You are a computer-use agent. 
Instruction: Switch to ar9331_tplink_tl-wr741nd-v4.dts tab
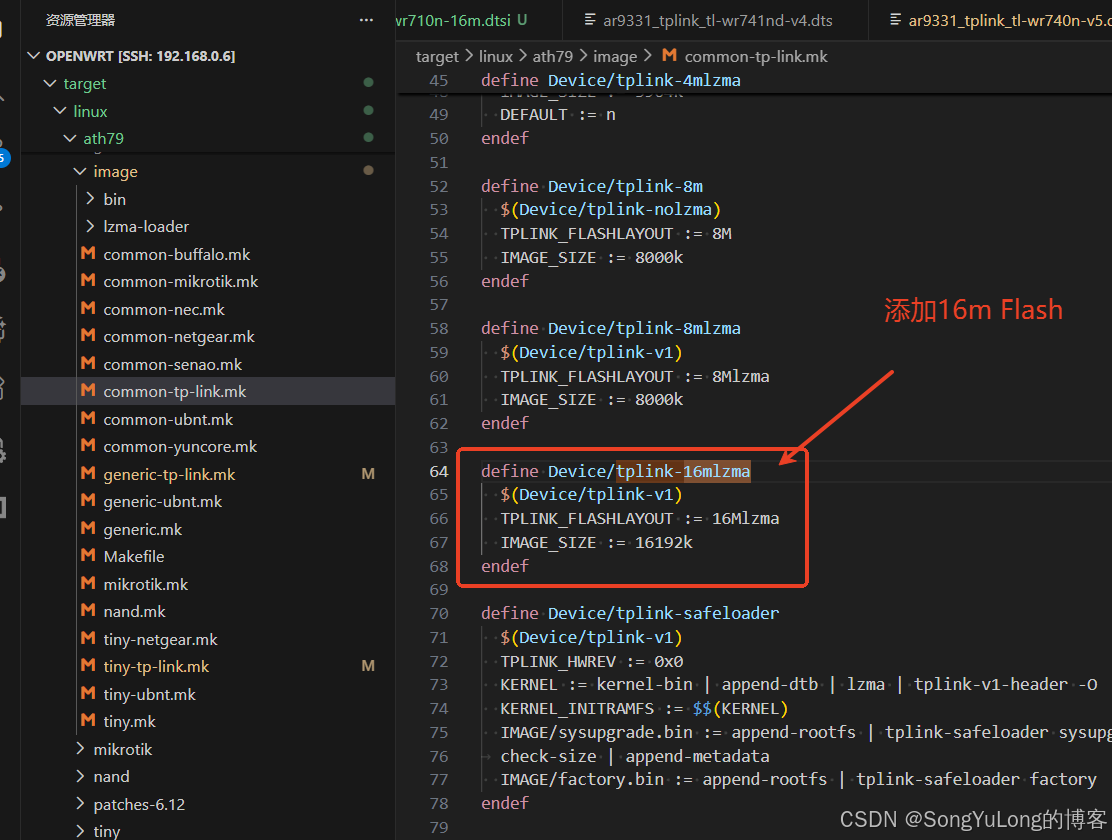pyautogui.click(x=718, y=21)
